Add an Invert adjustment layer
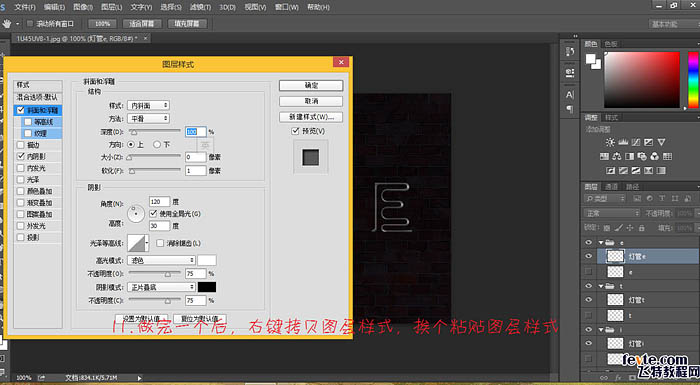The width and height of the screenshot is (700, 385). [610, 171]
